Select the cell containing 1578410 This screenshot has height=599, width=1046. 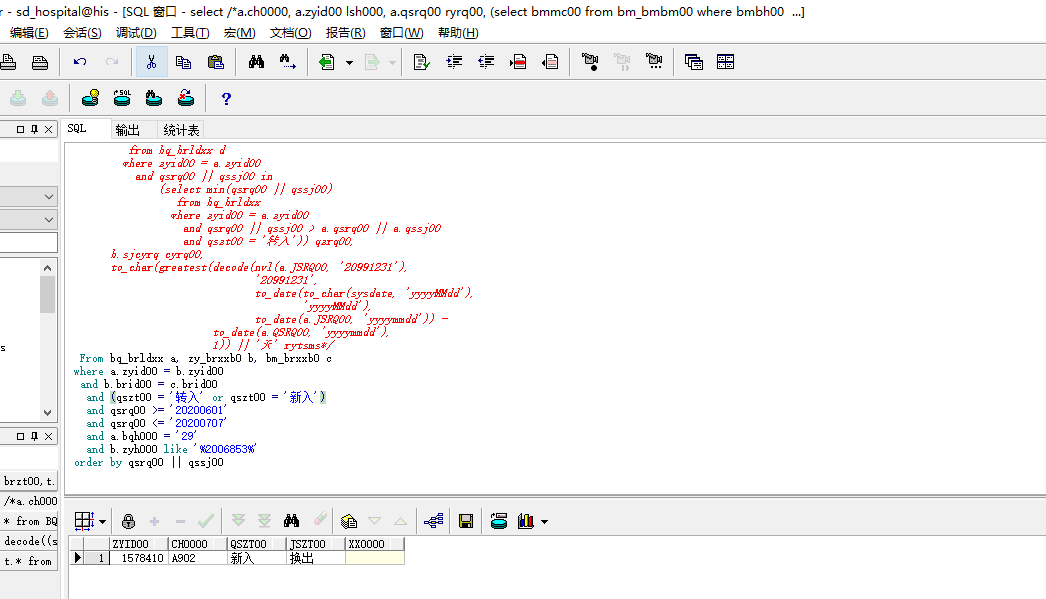tap(139, 558)
